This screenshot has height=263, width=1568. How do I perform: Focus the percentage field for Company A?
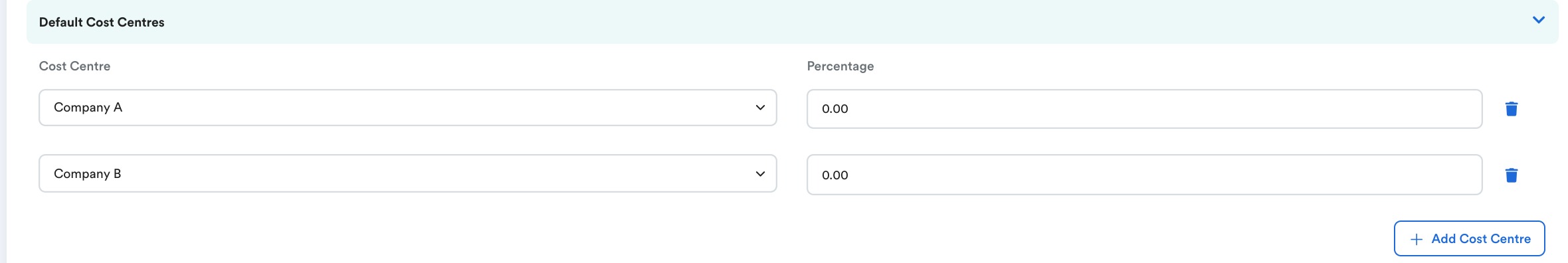(x=1144, y=108)
